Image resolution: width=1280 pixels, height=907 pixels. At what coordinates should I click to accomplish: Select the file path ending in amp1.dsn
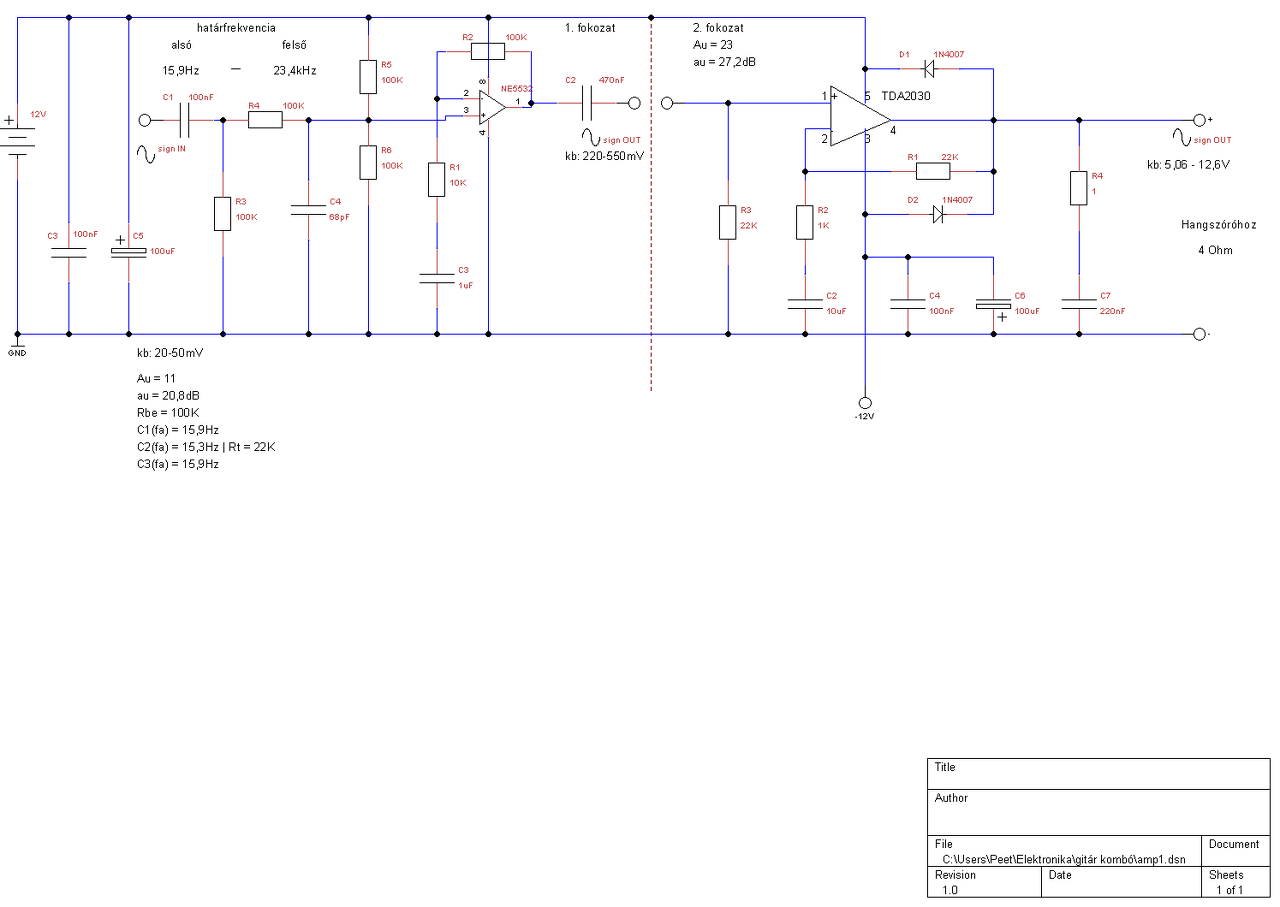(1064, 859)
